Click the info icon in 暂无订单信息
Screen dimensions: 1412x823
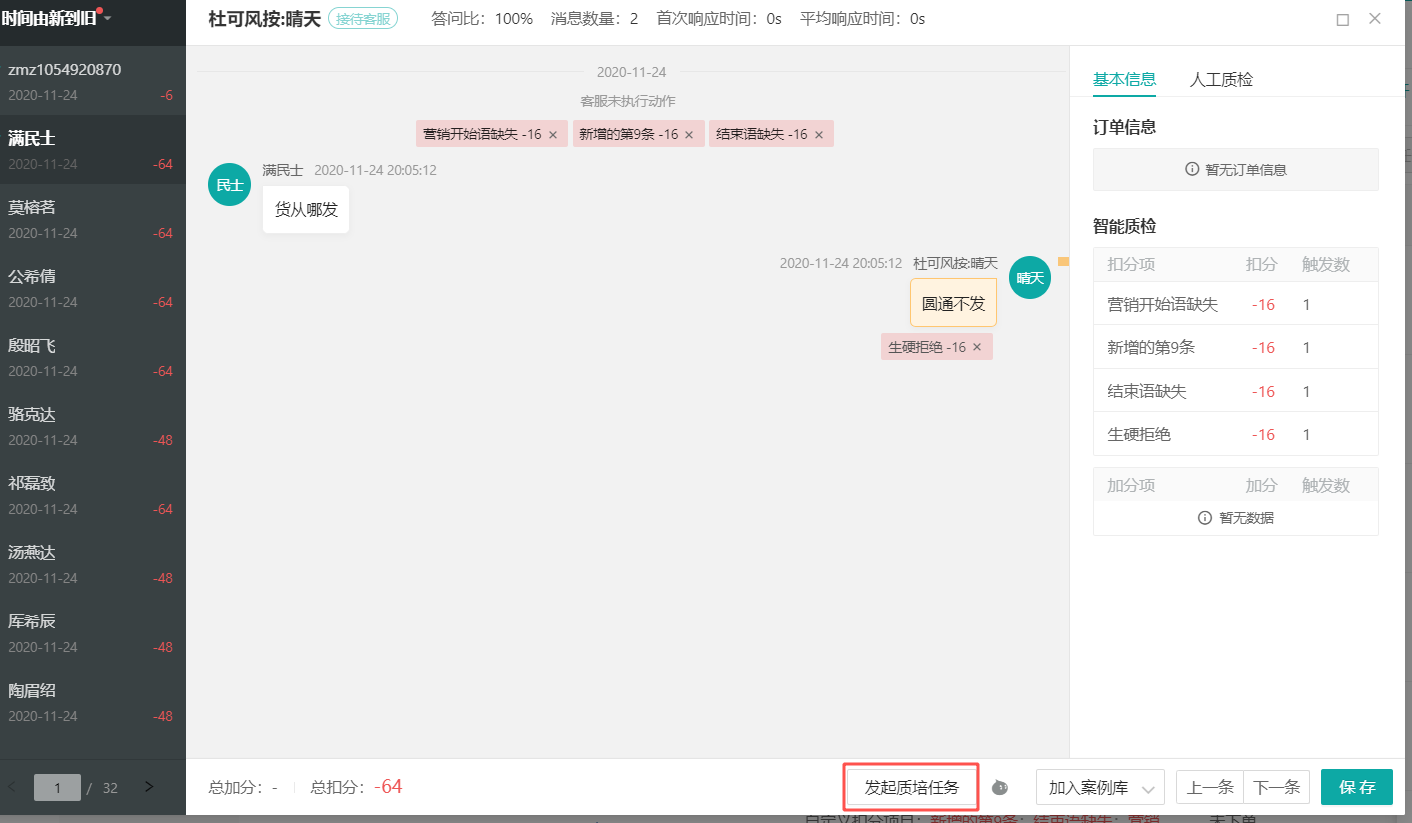pos(1192,169)
